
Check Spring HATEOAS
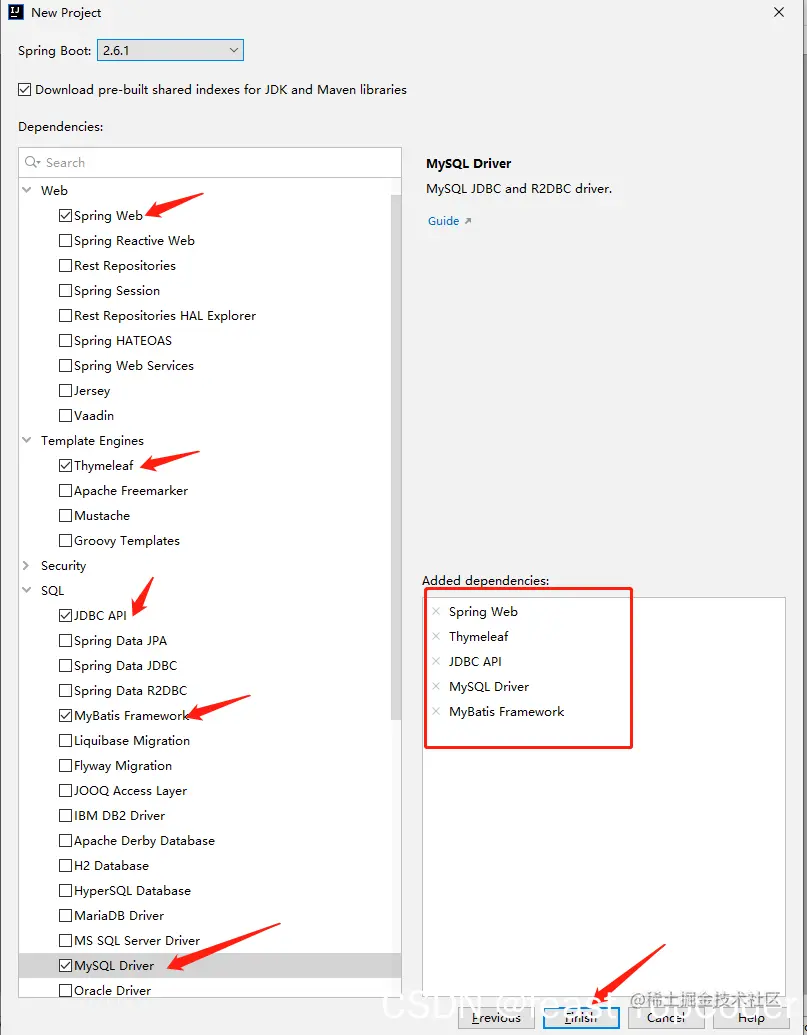pos(65,341)
